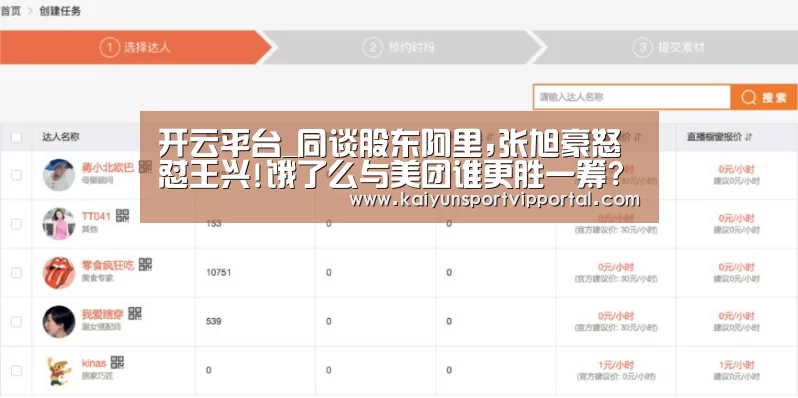
Task: Check the box for kinas
Action: (x=16, y=371)
